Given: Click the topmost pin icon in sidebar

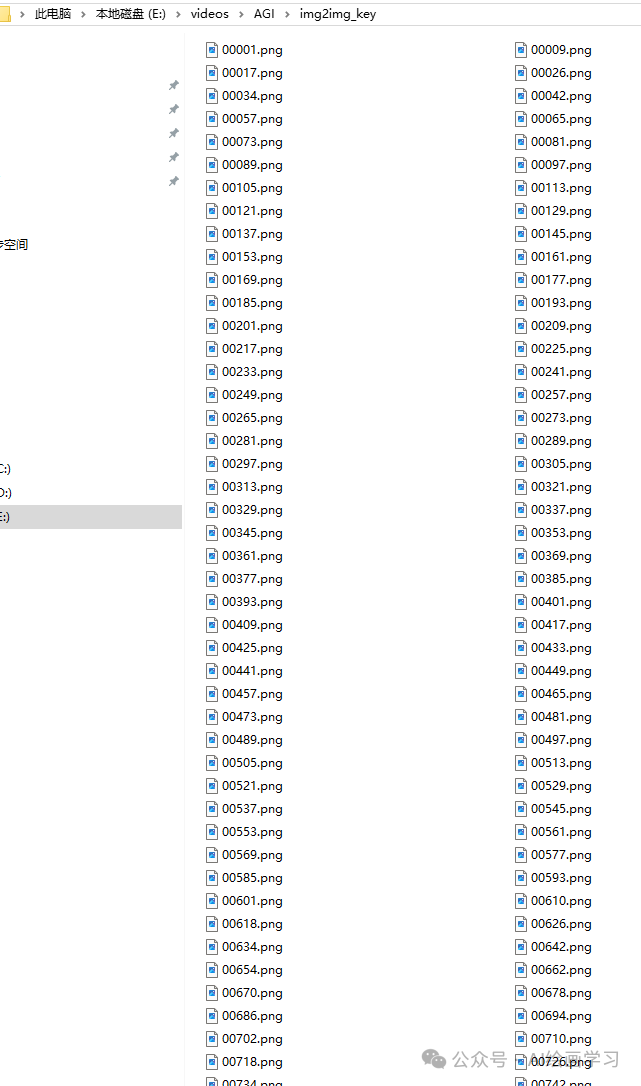Looking at the screenshot, I should (x=174, y=85).
